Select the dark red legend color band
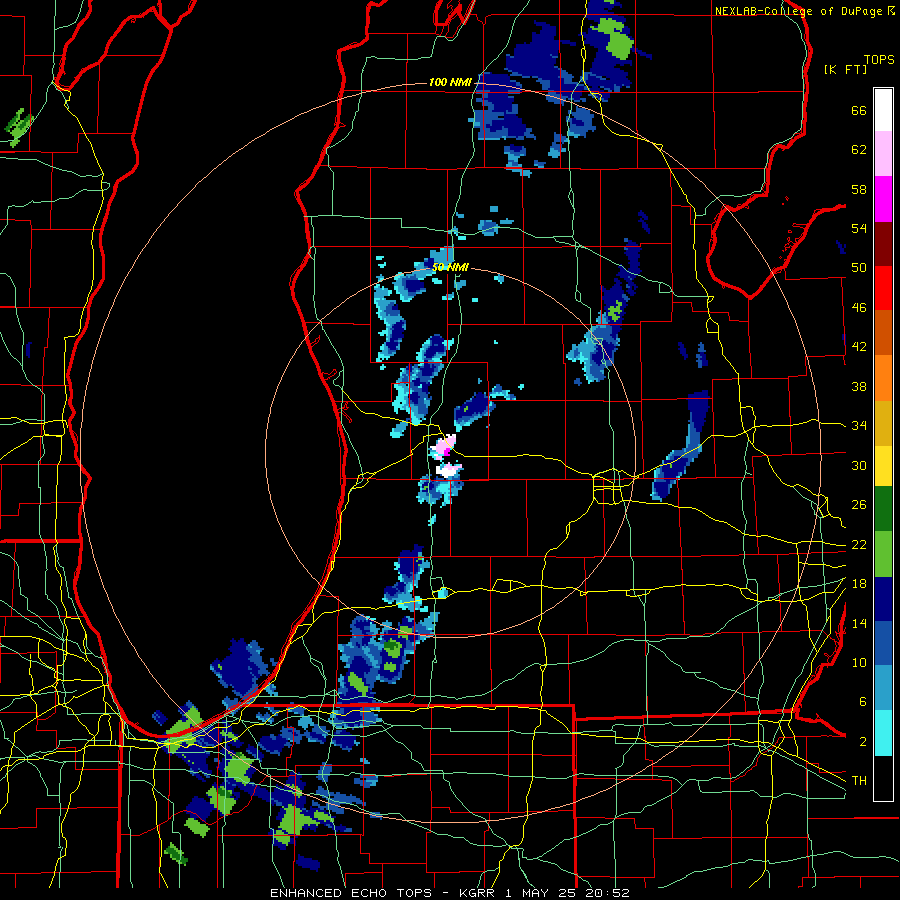The width and height of the screenshot is (900, 900). 883,243
